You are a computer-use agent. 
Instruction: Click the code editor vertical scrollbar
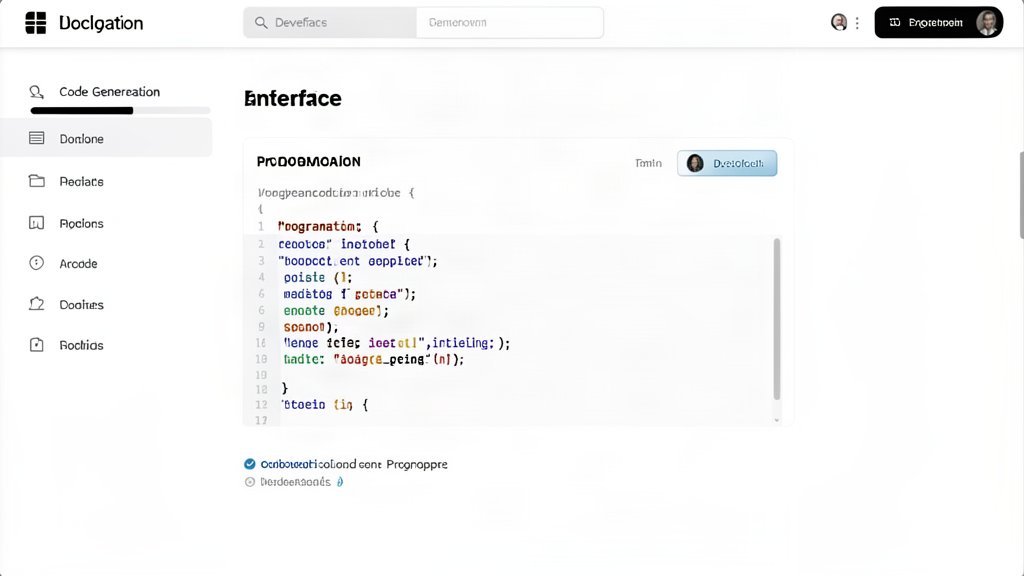click(x=776, y=319)
